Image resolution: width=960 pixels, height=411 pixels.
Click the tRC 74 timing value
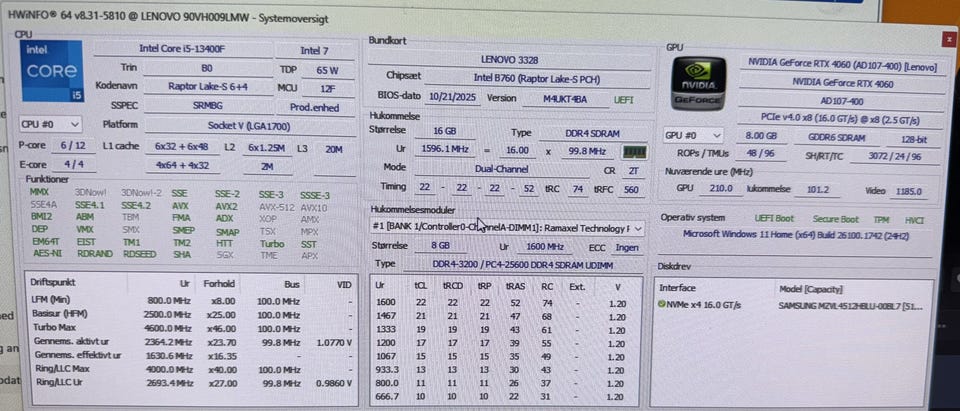pos(577,189)
